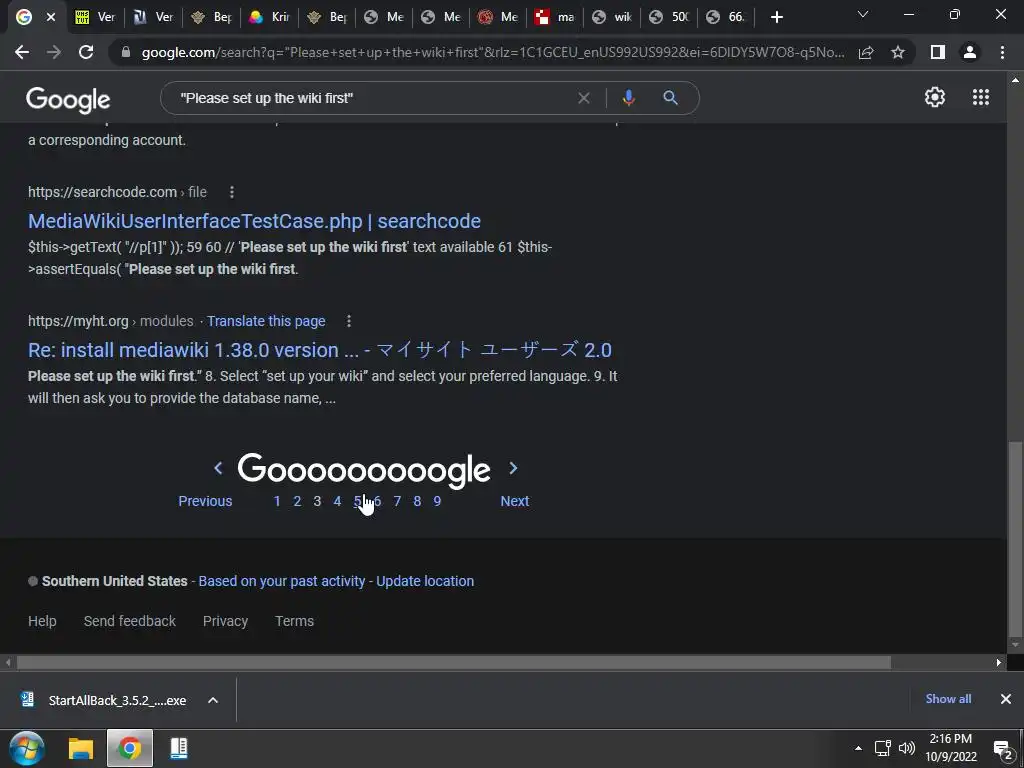Viewport: 1024px width, 768px height.
Task: Click Update location link
Action: (425, 581)
